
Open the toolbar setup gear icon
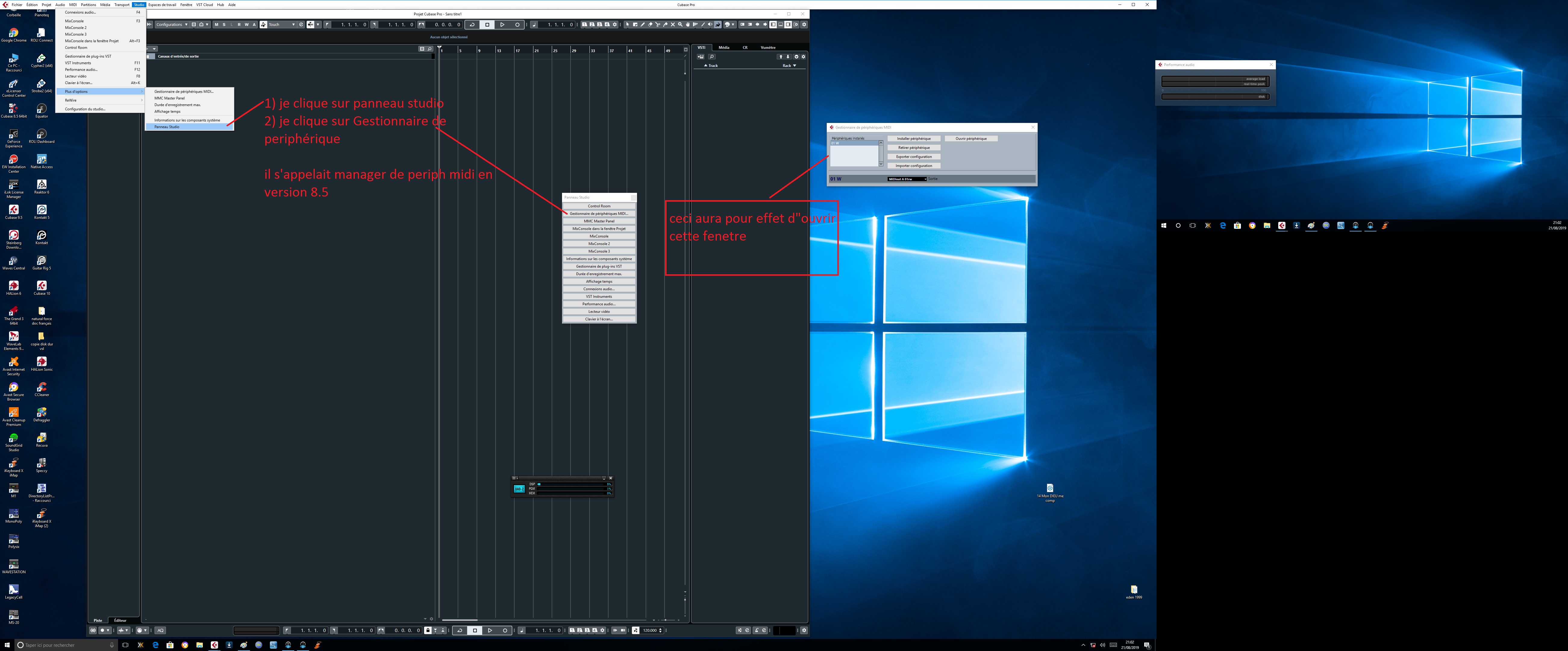tap(804, 24)
